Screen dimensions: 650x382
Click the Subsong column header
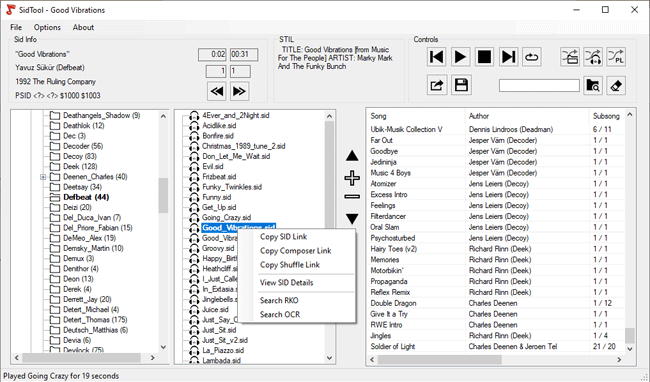pos(606,116)
